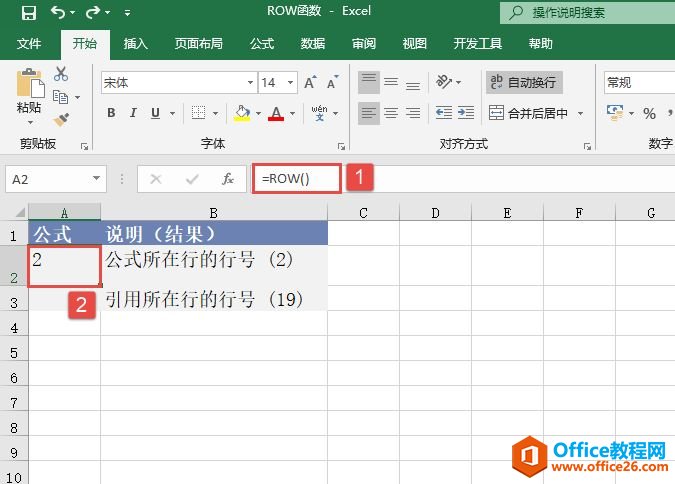Toggle Align Right horizontal alignment
The width and height of the screenshot is (675, 484).
pos(413,113)
